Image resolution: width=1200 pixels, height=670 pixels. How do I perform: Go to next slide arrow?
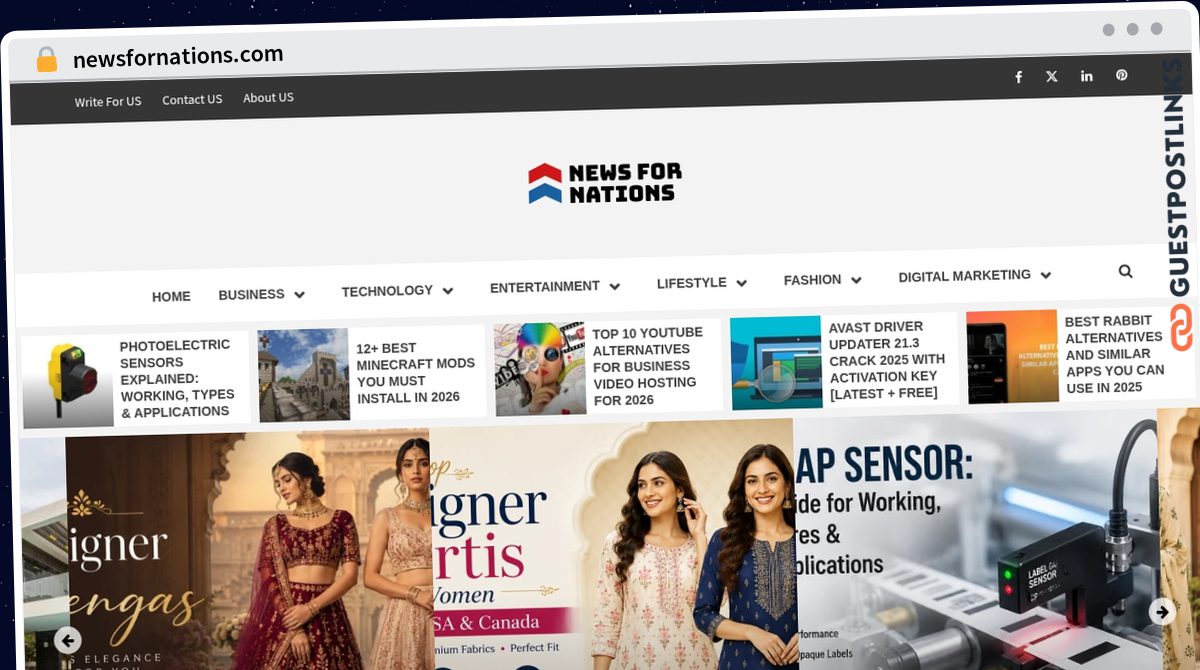[x=1162, y=612]
